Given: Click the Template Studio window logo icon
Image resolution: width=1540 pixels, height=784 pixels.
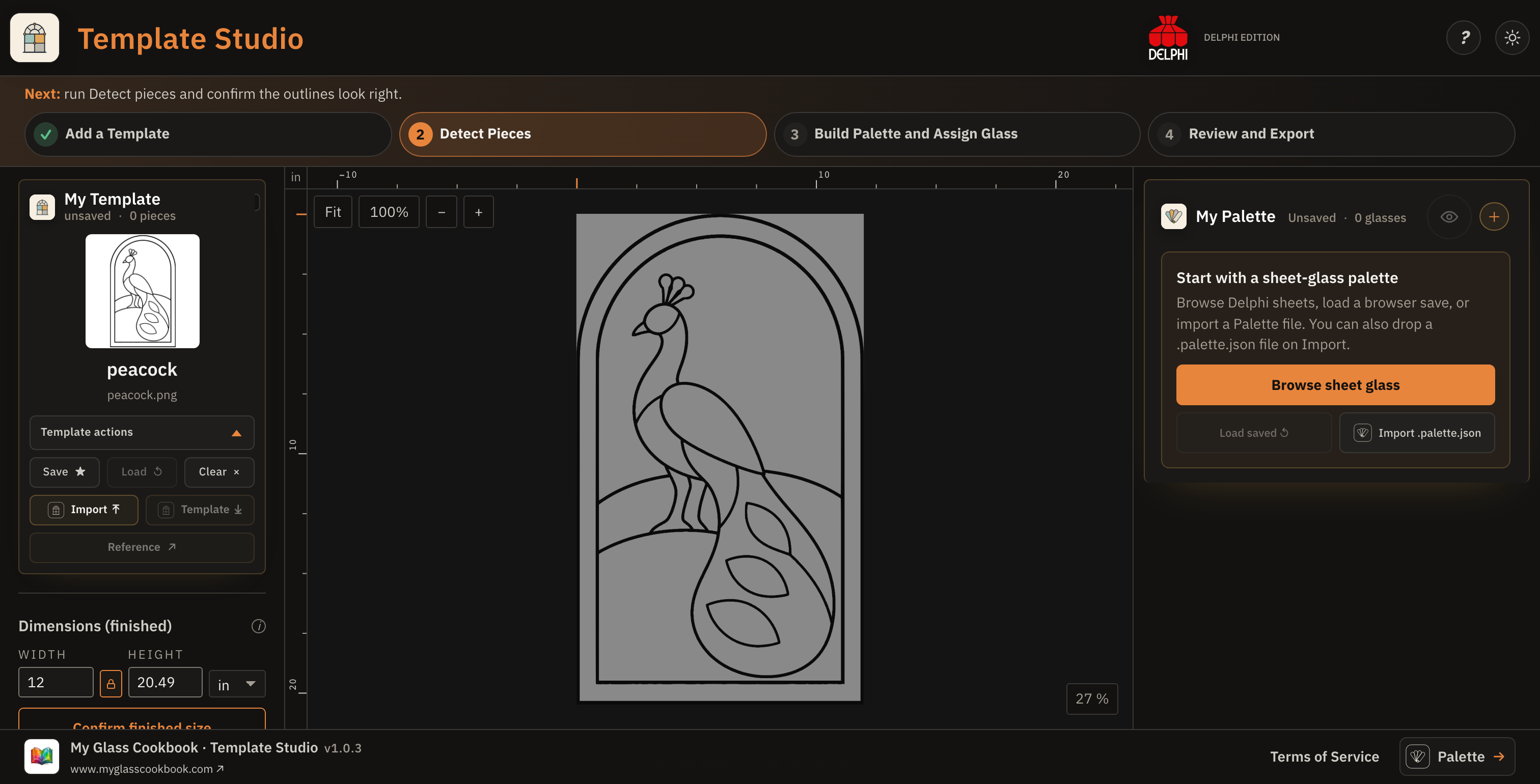Looking at the screenshot, I should (35, 38).
